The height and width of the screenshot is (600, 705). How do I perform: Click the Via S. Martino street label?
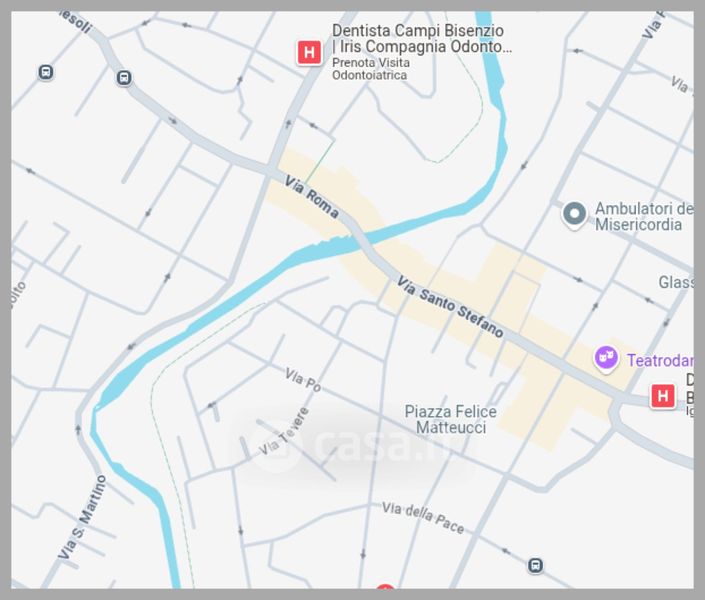[82, 517]
